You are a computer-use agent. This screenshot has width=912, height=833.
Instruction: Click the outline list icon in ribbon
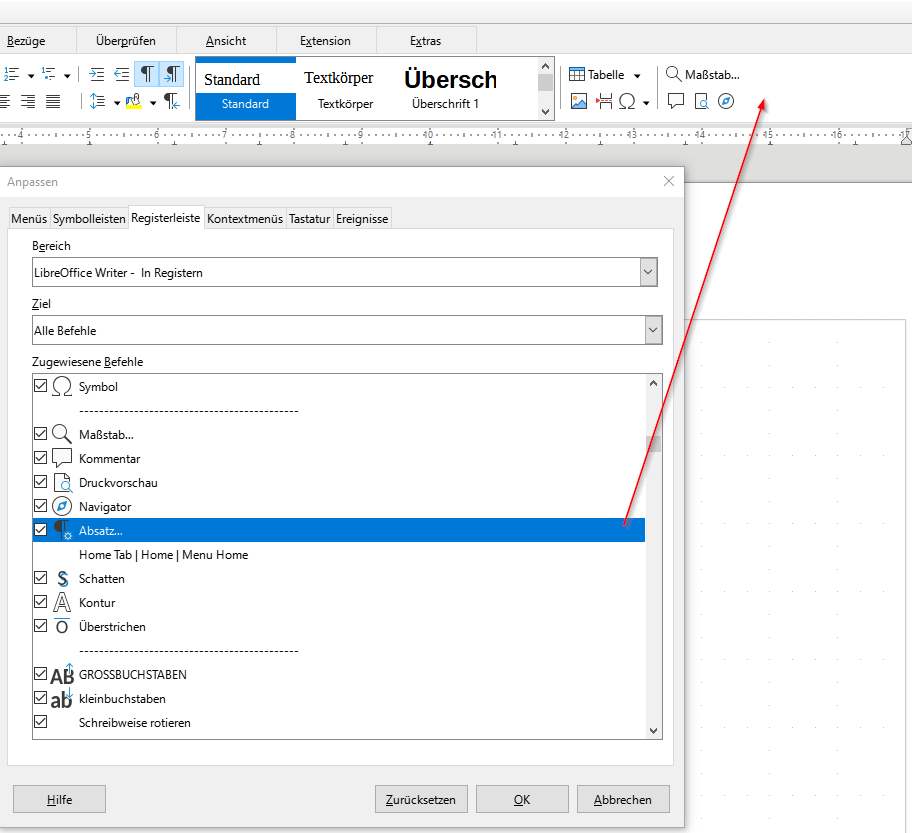point(49,74)
